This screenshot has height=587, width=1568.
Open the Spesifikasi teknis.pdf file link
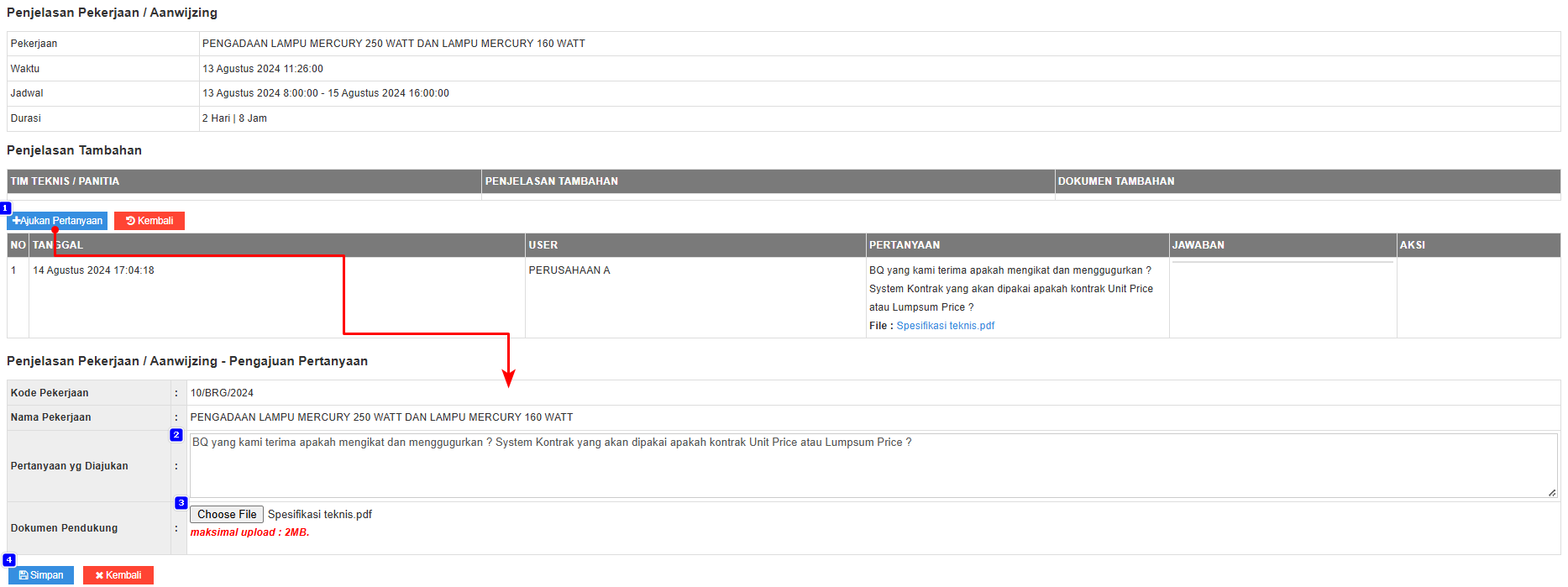pos(945,326)
